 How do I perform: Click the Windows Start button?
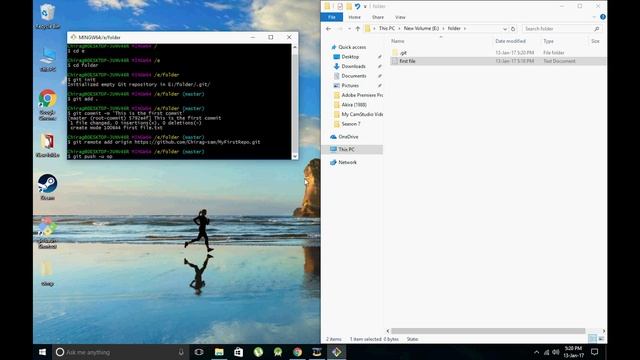42,352
